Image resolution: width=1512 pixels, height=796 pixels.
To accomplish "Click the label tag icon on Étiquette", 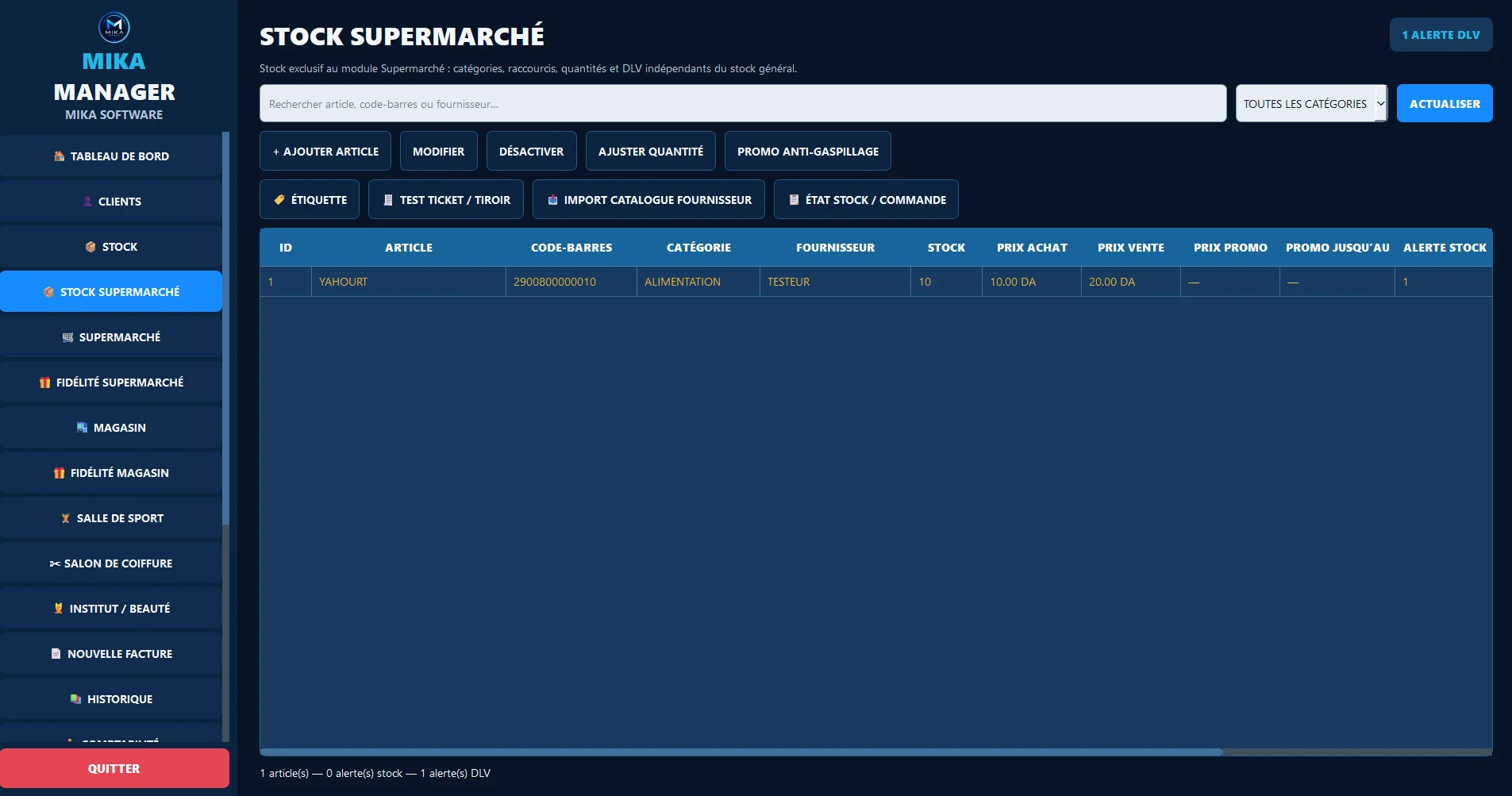I will tap(279, 200).
